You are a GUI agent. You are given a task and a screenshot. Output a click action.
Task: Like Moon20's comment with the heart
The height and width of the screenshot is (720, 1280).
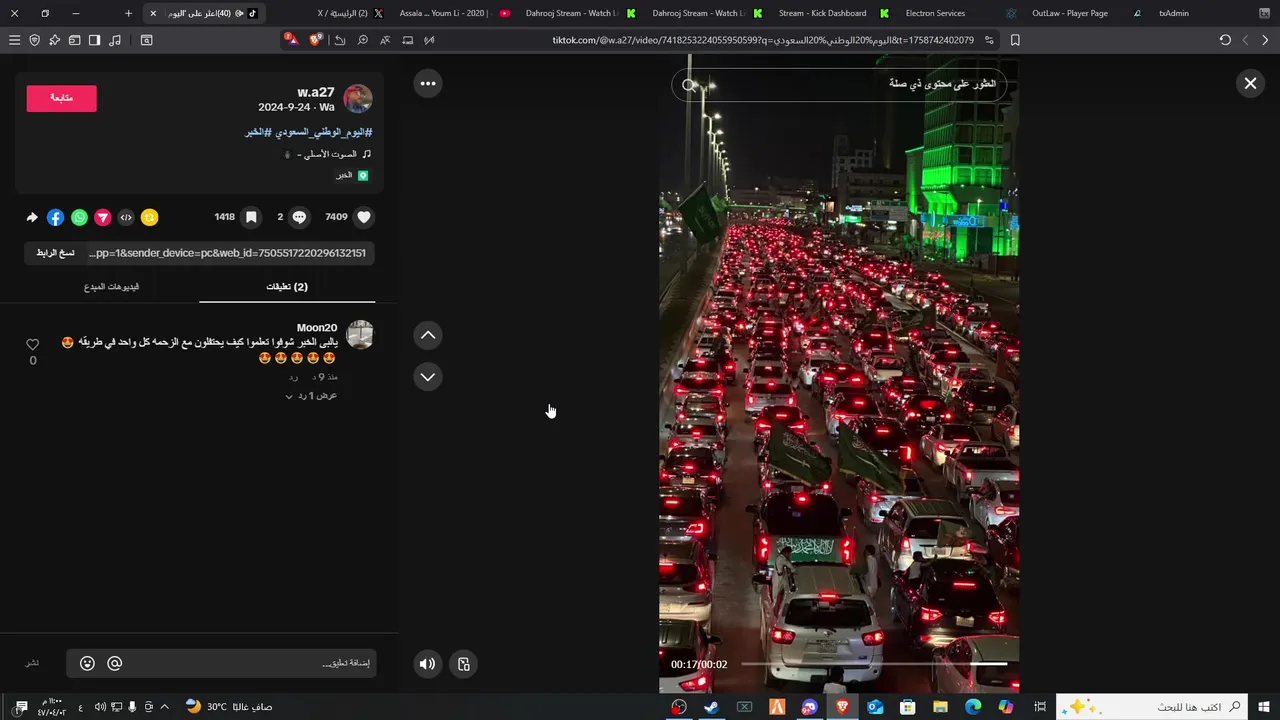(x=32, y=344)
